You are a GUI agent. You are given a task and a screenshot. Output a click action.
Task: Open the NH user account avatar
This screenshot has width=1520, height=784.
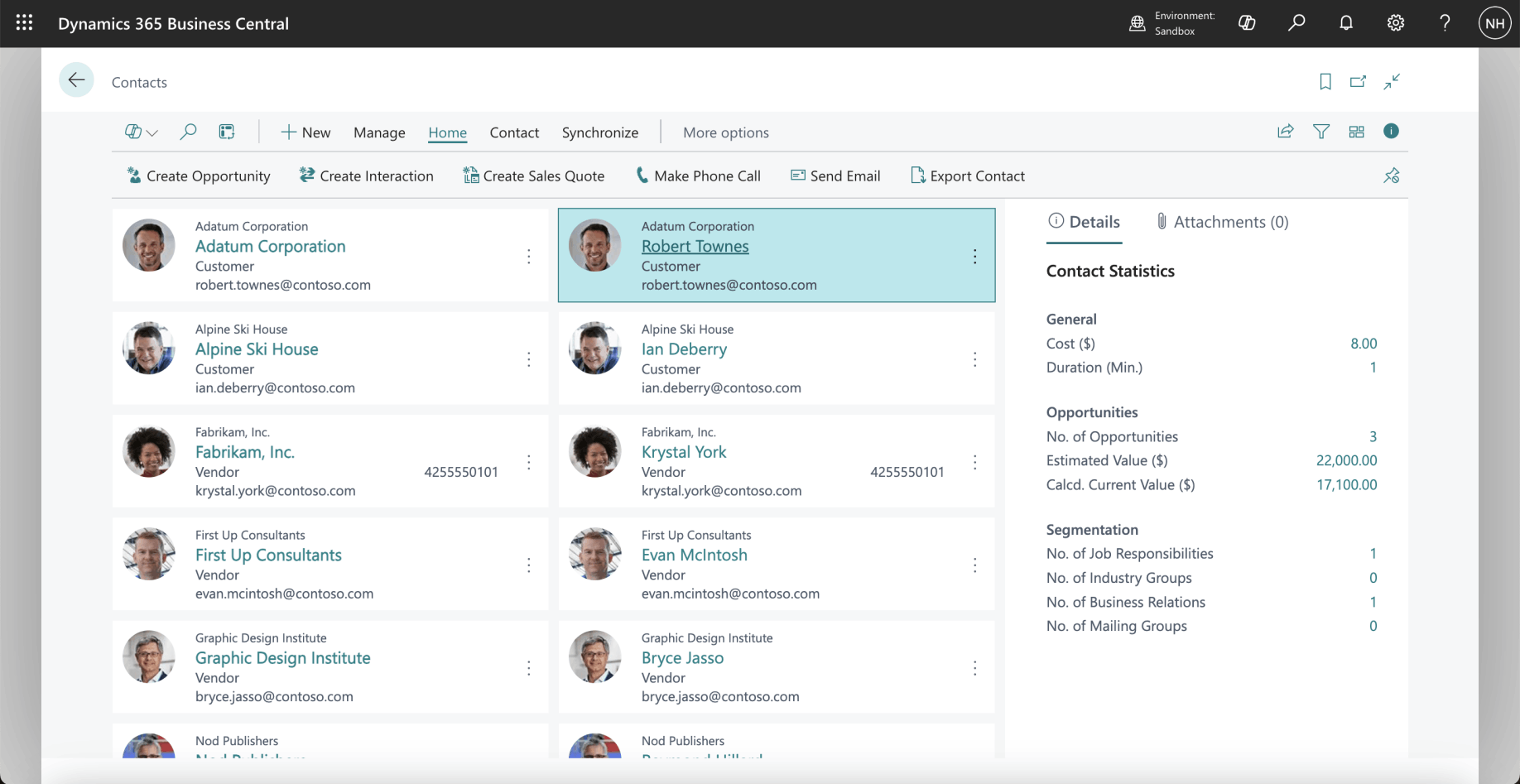coord(1495,23)
